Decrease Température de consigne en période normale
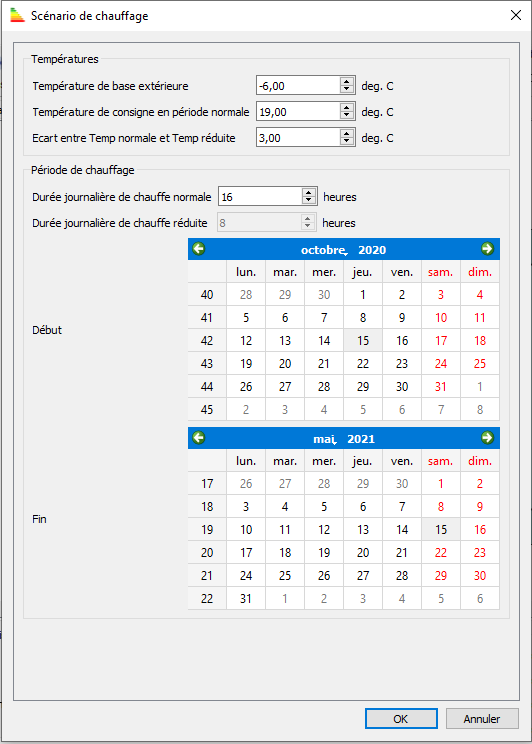 (347, 116)
